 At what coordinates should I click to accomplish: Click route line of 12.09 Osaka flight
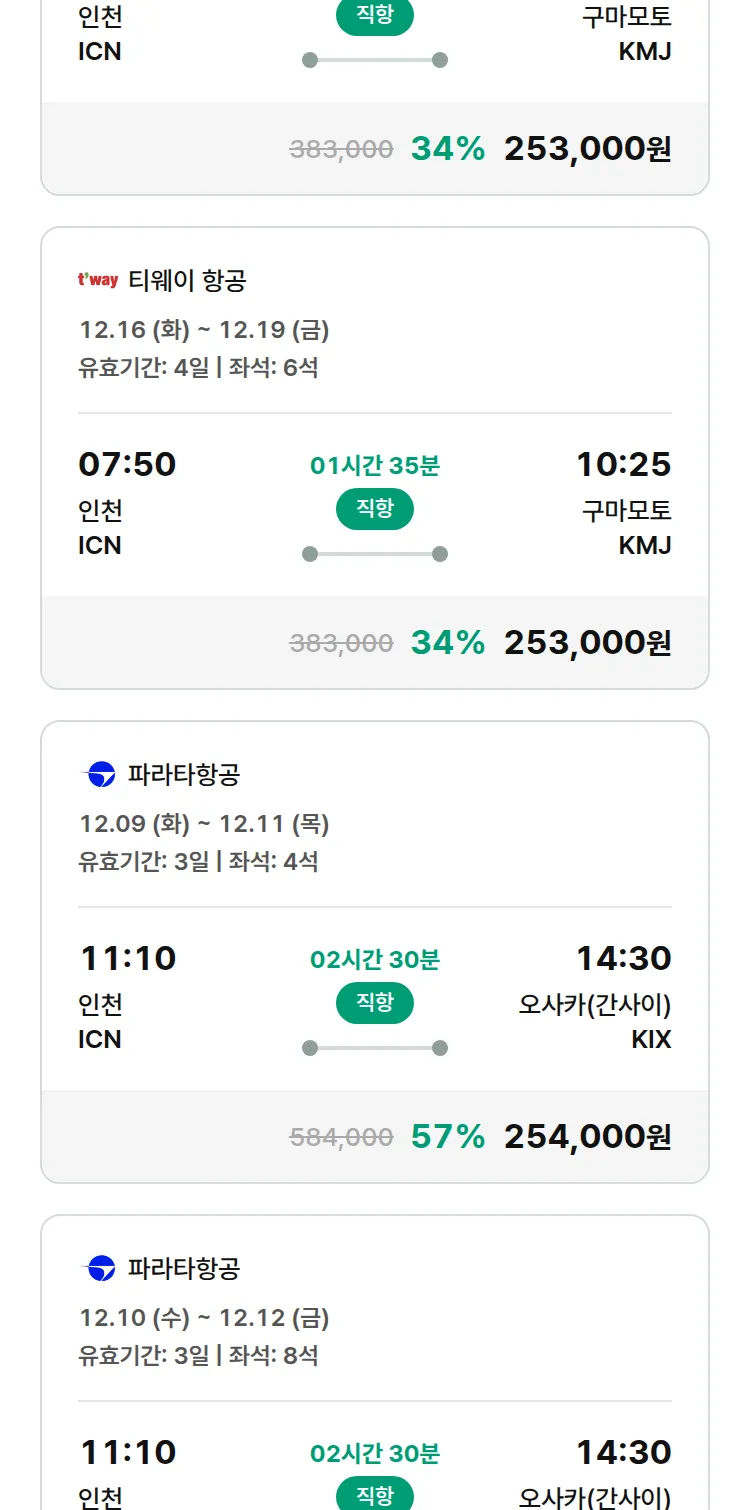[x=375, y=1048]
